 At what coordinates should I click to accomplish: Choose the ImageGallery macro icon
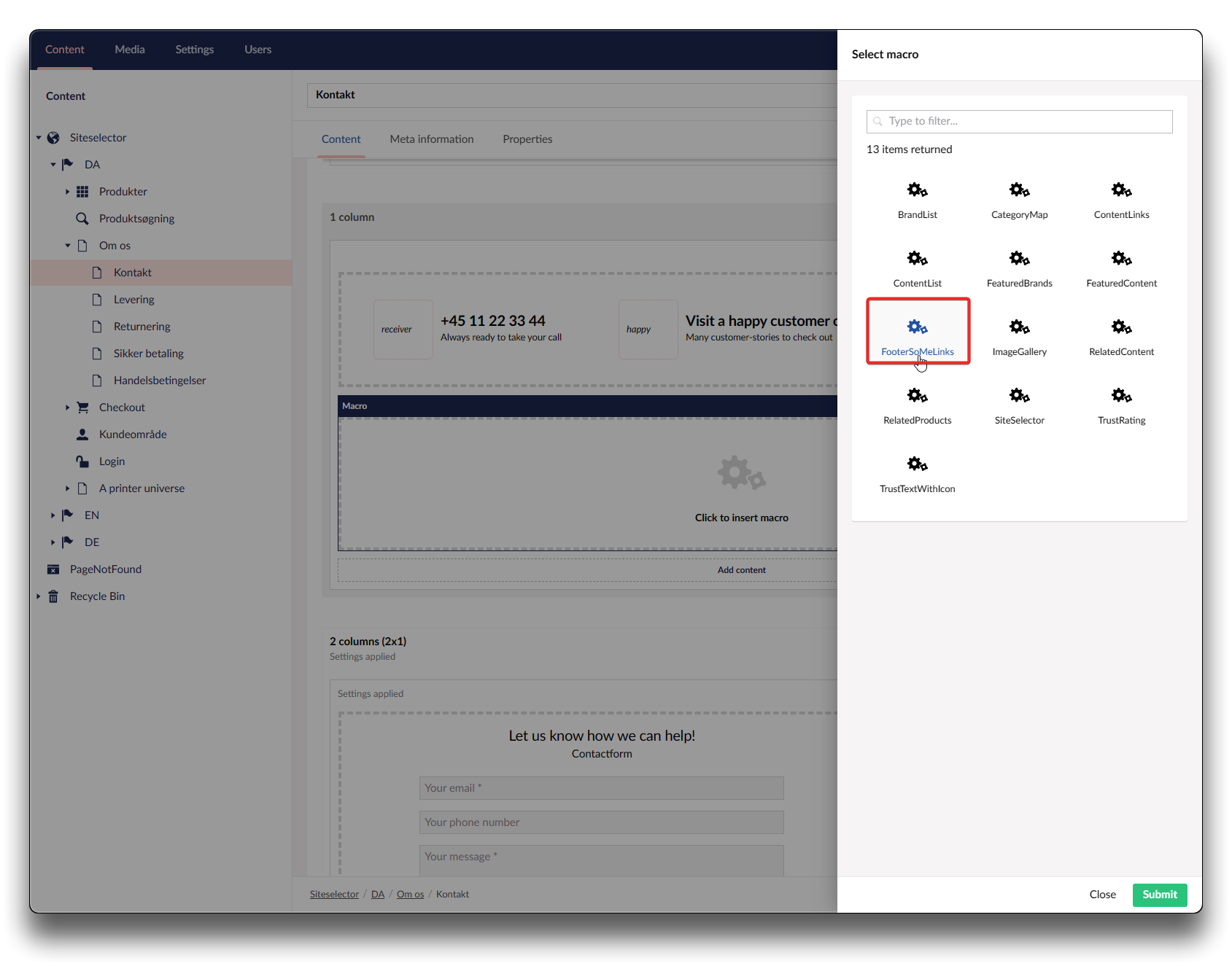pyautogui.click(x=1019, y=328)
